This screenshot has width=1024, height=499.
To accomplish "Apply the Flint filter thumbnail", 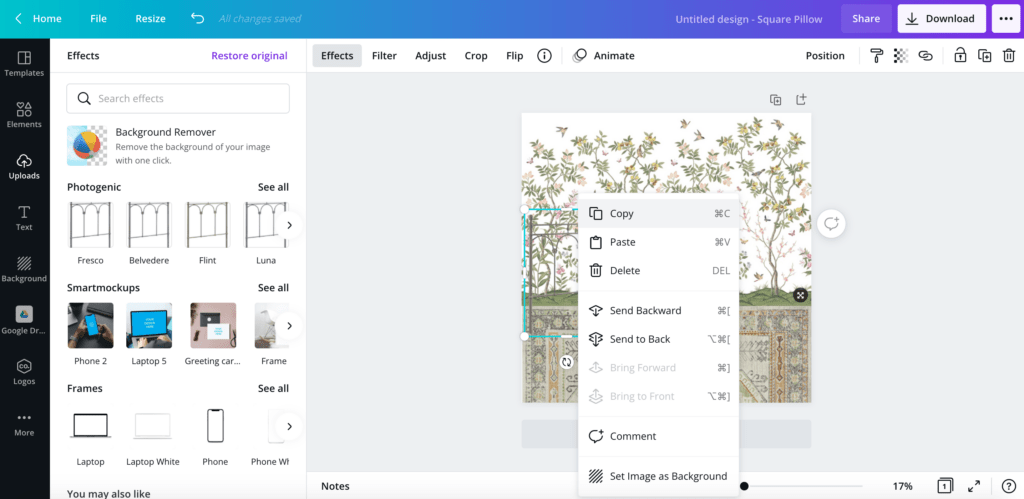I will 208,225.
